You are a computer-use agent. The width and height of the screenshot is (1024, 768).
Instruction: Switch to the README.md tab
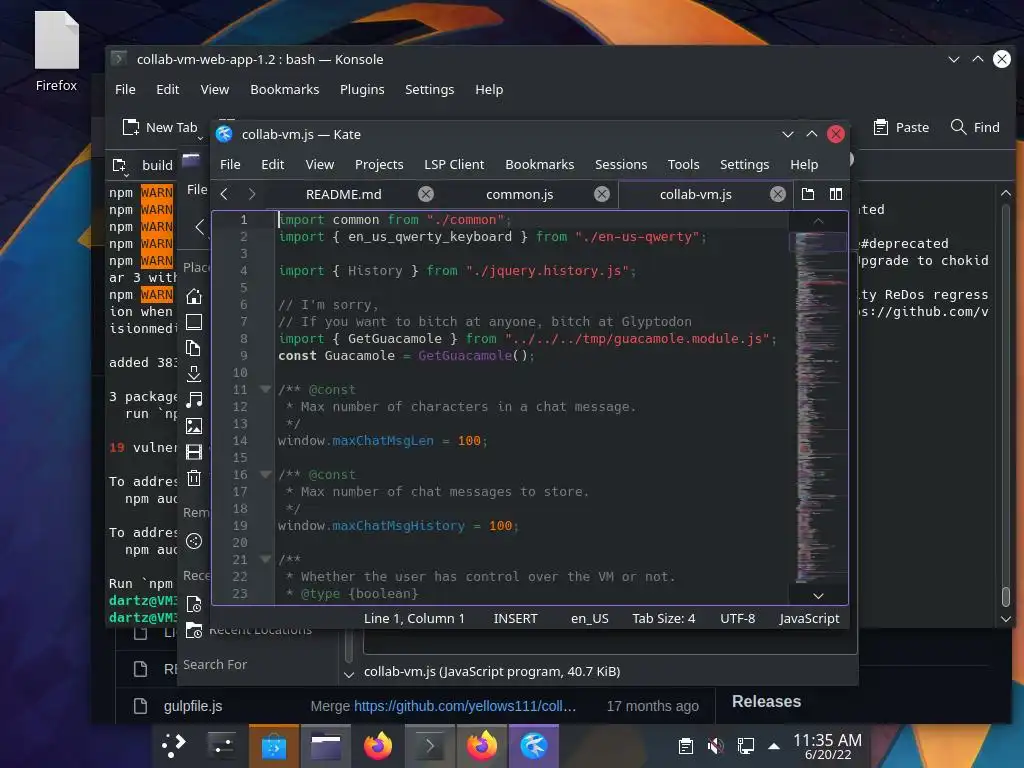coord(344,194)
